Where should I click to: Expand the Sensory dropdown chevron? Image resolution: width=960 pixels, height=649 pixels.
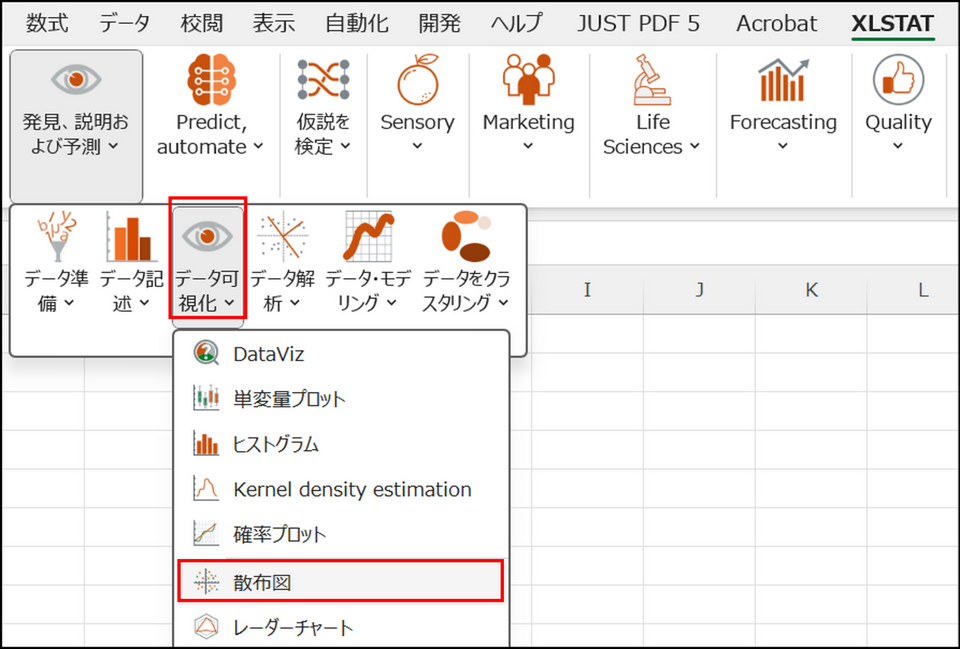point(418,146)
